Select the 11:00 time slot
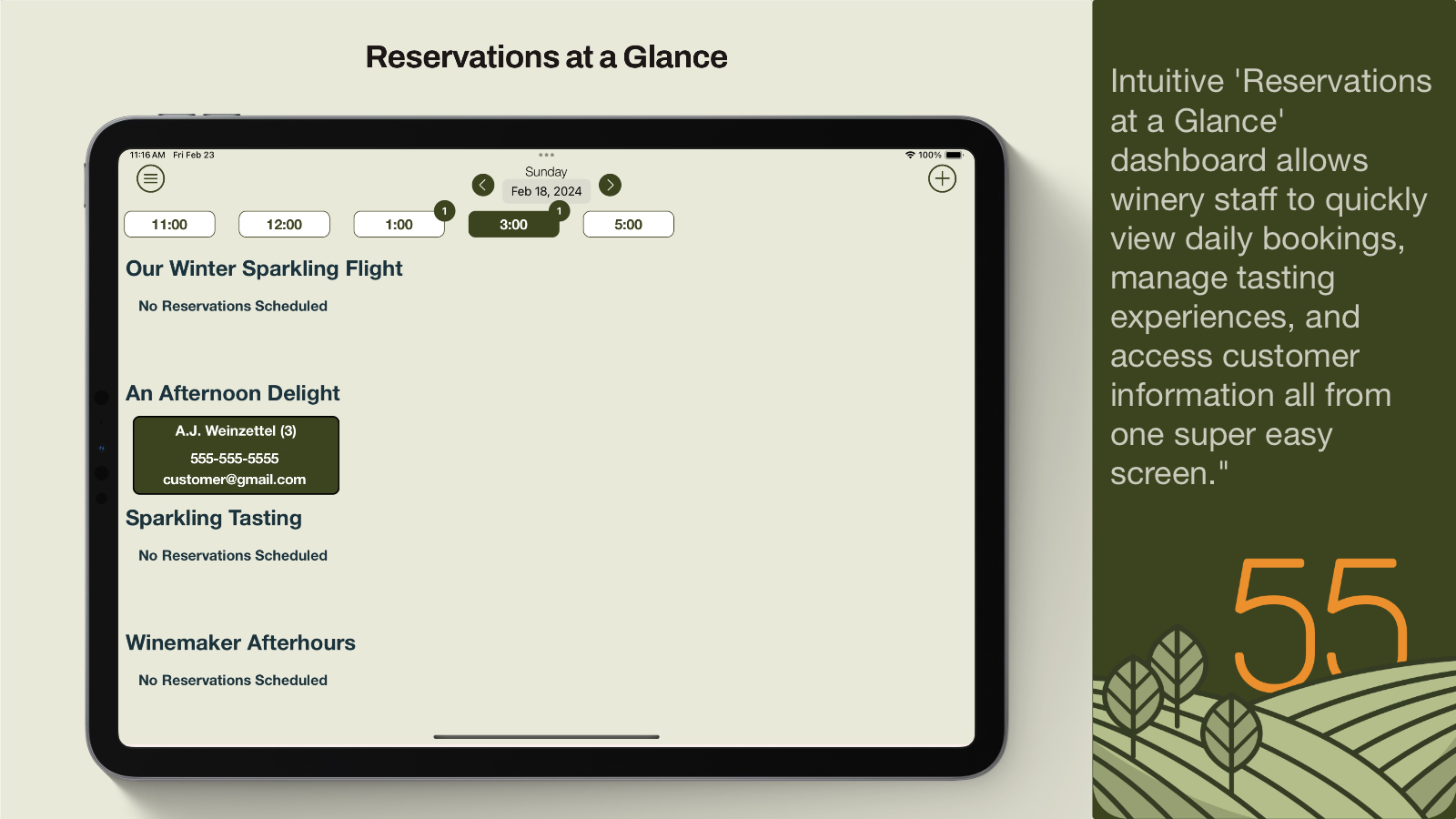 point(169,224)
